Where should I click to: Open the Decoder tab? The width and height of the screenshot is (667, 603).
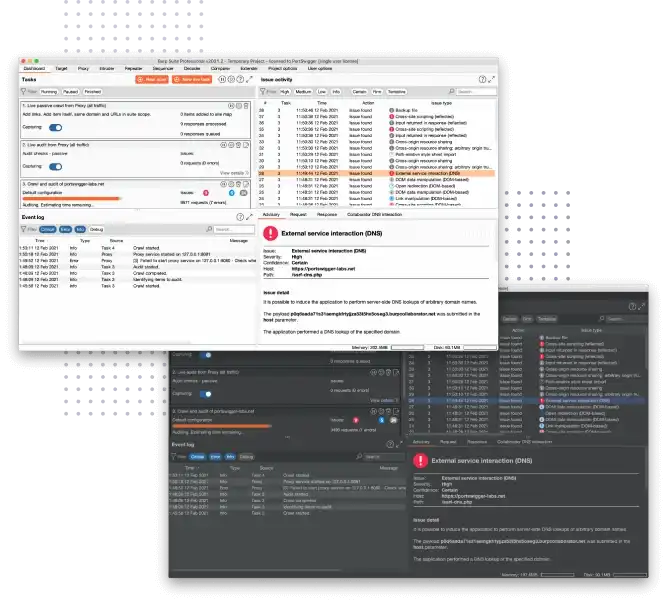tap(192, 68)
